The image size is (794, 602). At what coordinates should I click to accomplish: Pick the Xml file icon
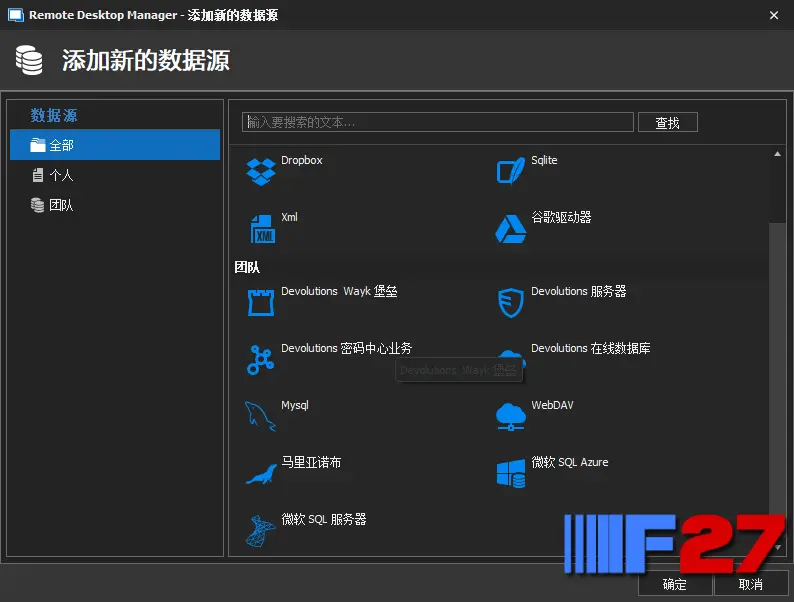click(x=262, y=229)
